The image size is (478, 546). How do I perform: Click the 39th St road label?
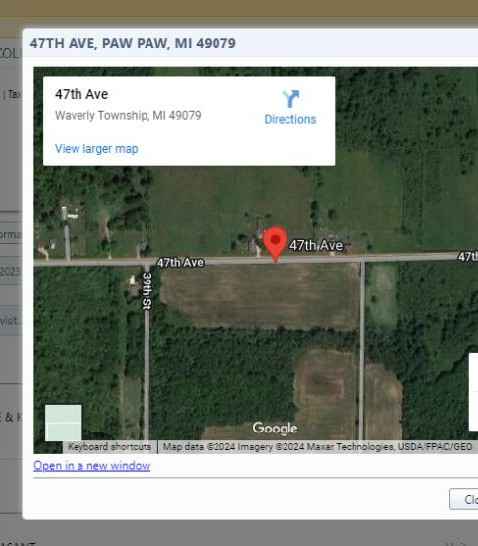point(147,291)
